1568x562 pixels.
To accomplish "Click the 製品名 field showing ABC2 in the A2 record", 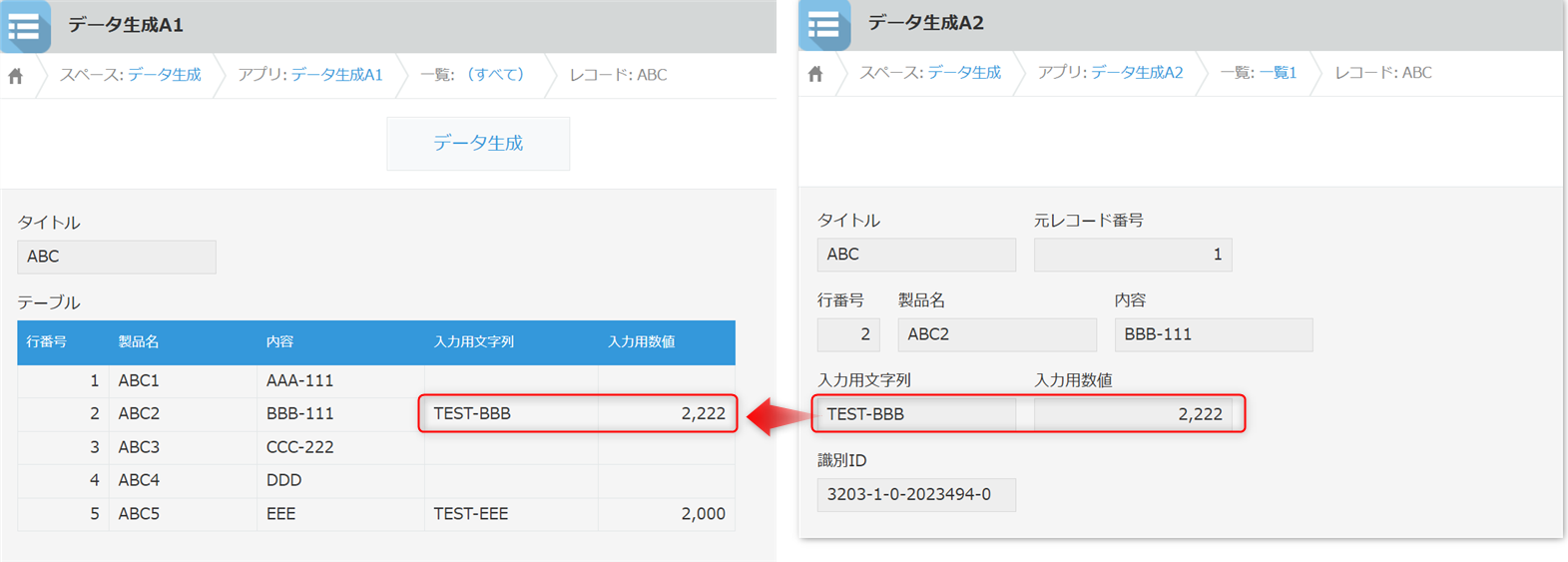I will (x=996, y=334).
